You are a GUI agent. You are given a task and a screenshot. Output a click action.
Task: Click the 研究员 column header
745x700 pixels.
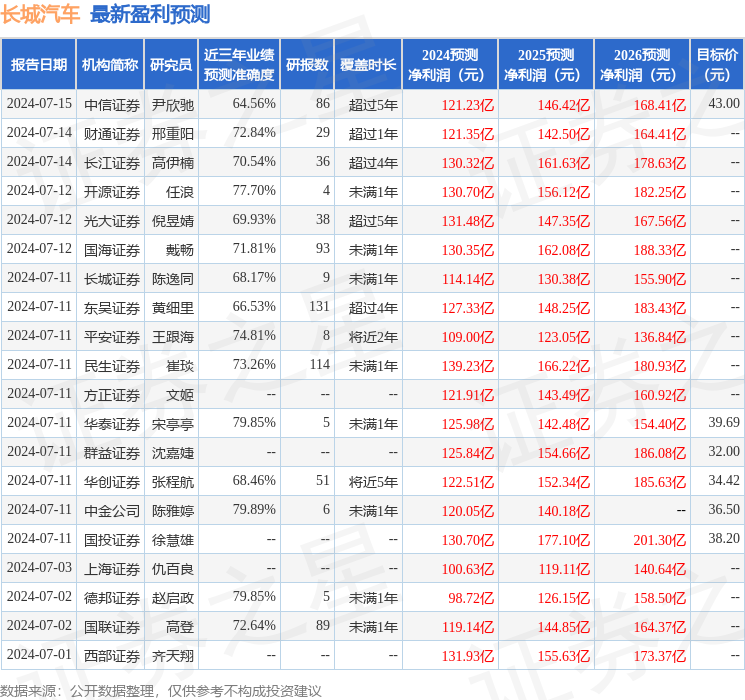click(x=171, y=65)
